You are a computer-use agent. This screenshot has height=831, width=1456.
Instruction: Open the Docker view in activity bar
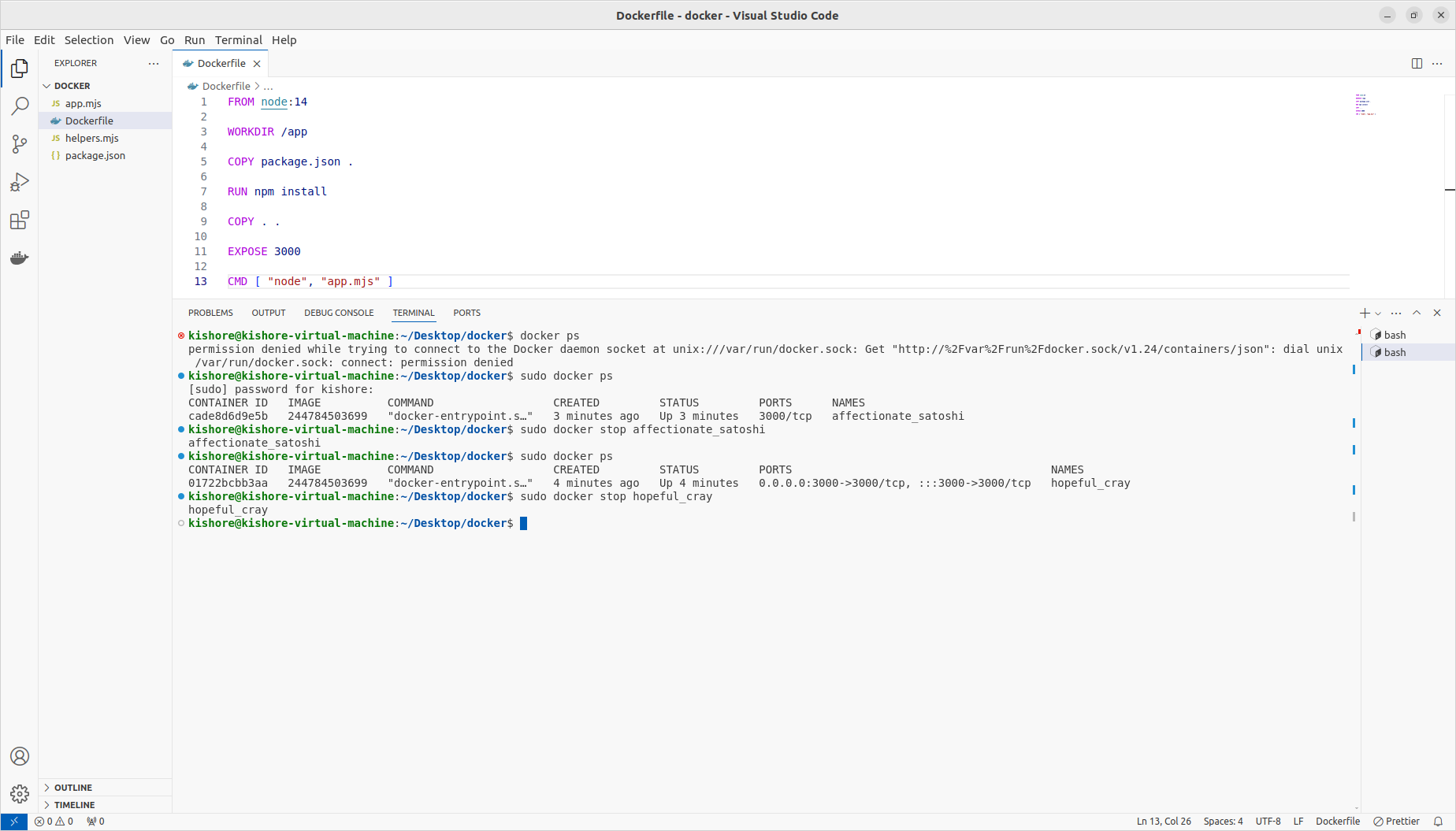click(x=20, y=258)
